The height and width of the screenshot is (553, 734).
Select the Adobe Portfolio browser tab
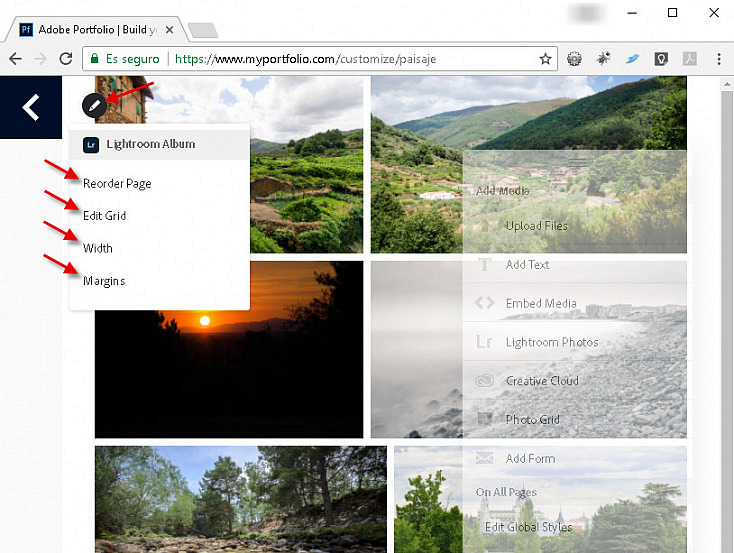click(97, 29)
